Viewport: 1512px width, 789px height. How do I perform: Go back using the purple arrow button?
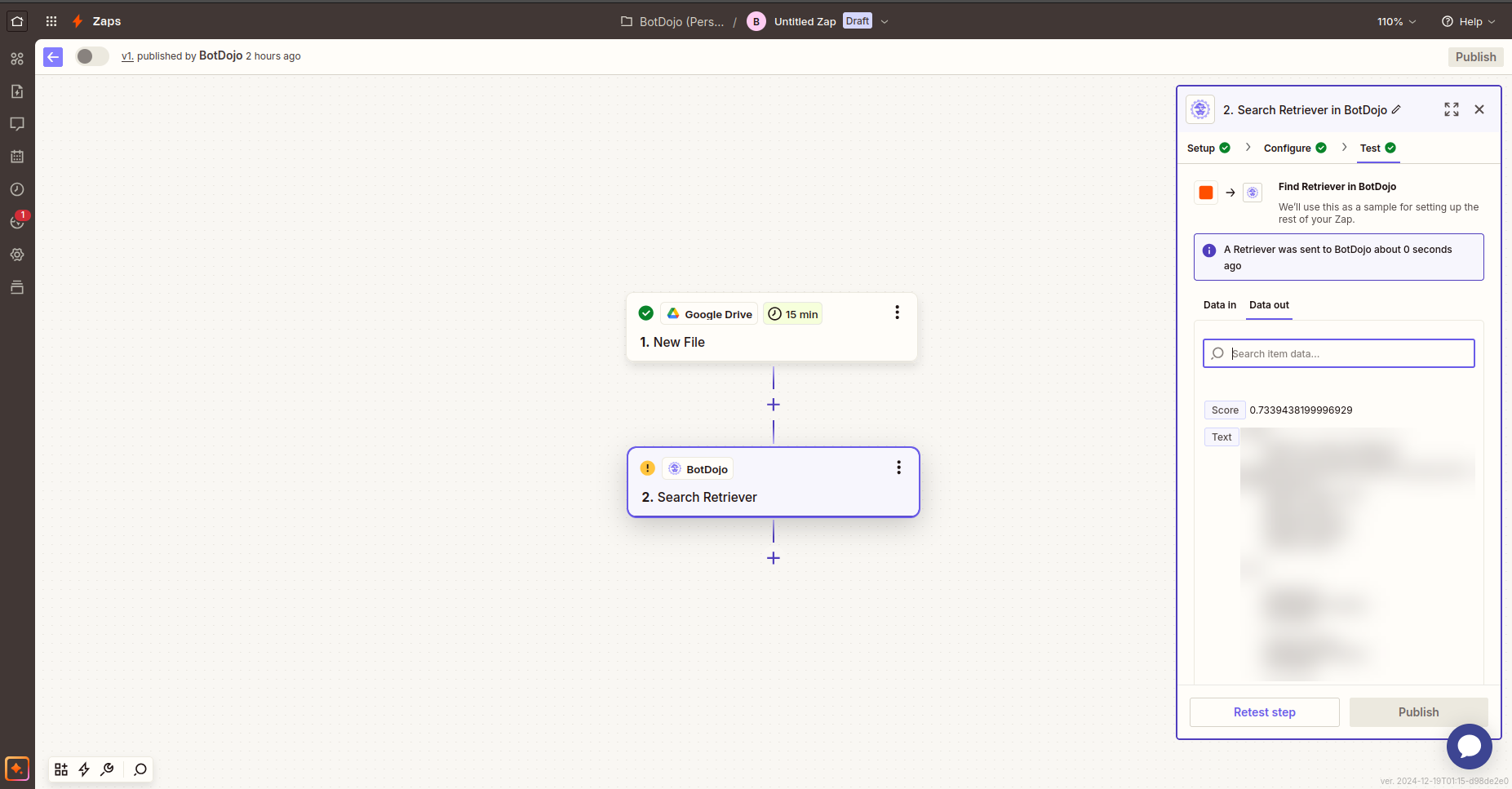[x=53, y=56]
